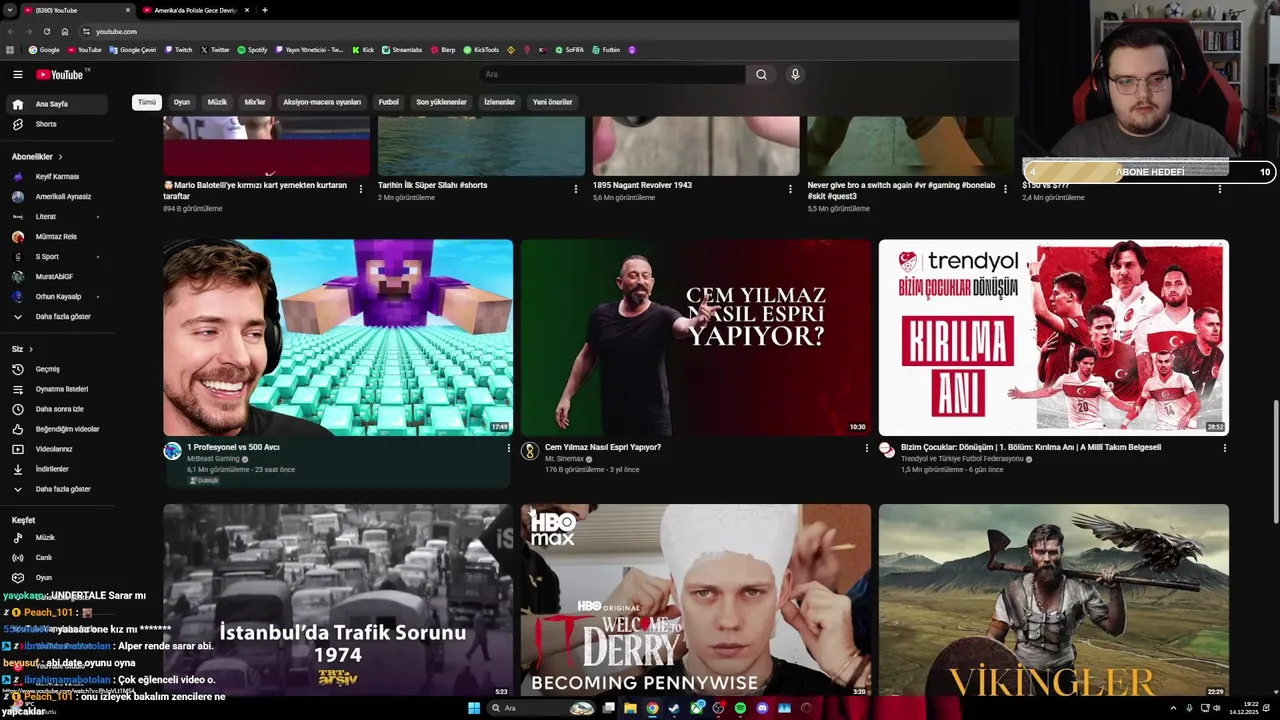Open options menu for Tarihin İlk Süper Silahı
The width and height of the screenshot is (1280, 720).
pyautogui.click(x=575, y=189)
